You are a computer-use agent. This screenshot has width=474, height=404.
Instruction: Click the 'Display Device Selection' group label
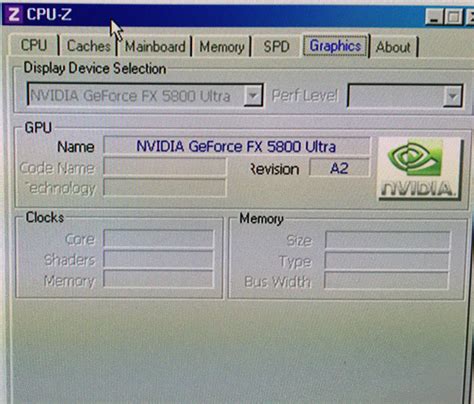[x=95, y=68]
